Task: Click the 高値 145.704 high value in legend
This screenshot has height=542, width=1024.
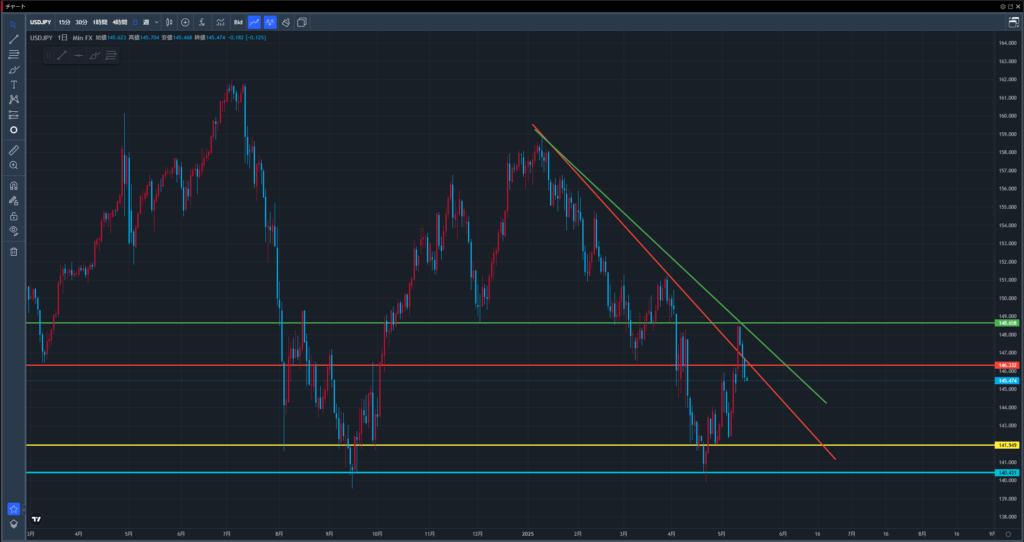Action: point(144,38)
